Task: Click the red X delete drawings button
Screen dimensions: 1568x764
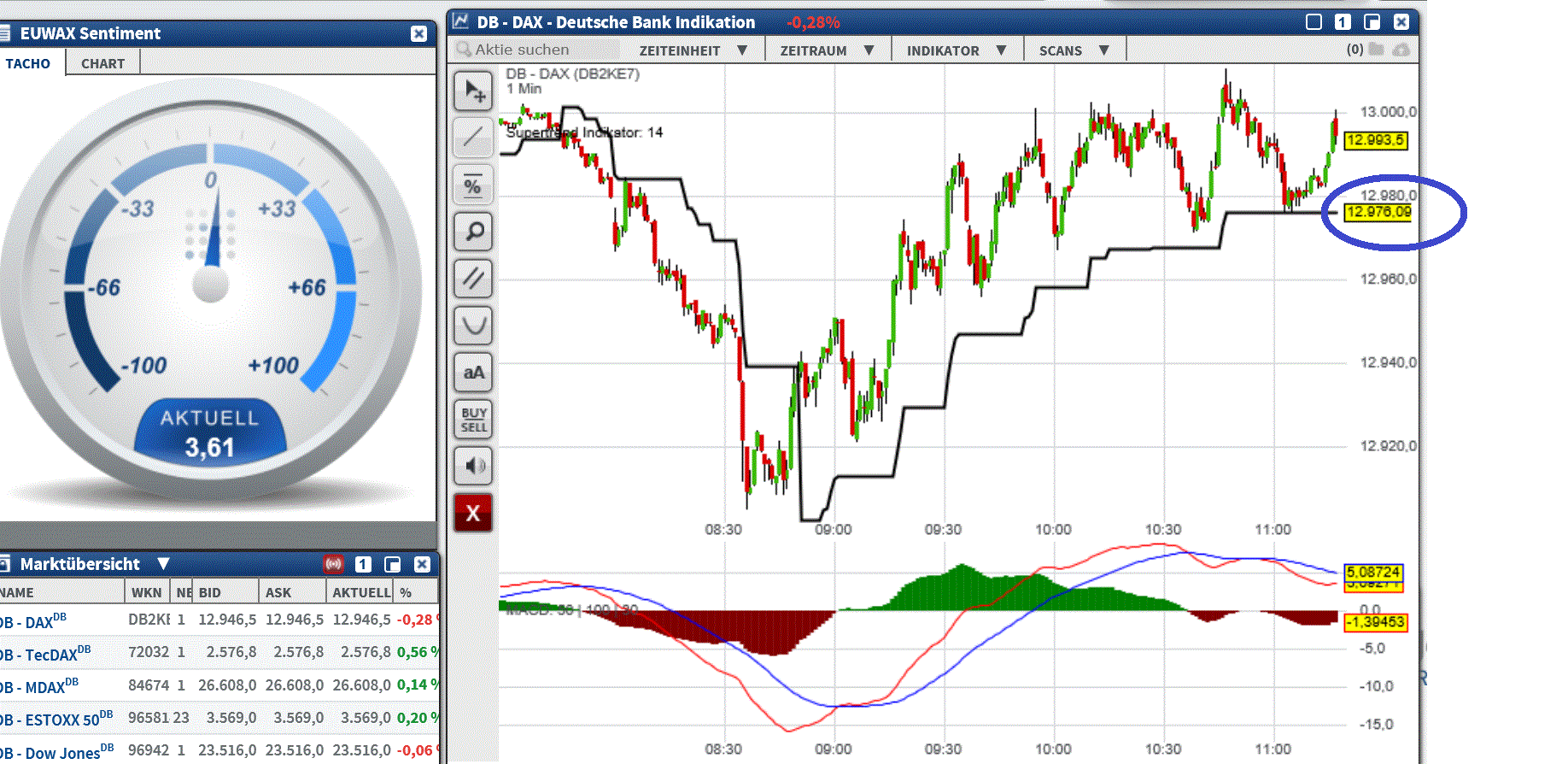Action: pos(473,514)
